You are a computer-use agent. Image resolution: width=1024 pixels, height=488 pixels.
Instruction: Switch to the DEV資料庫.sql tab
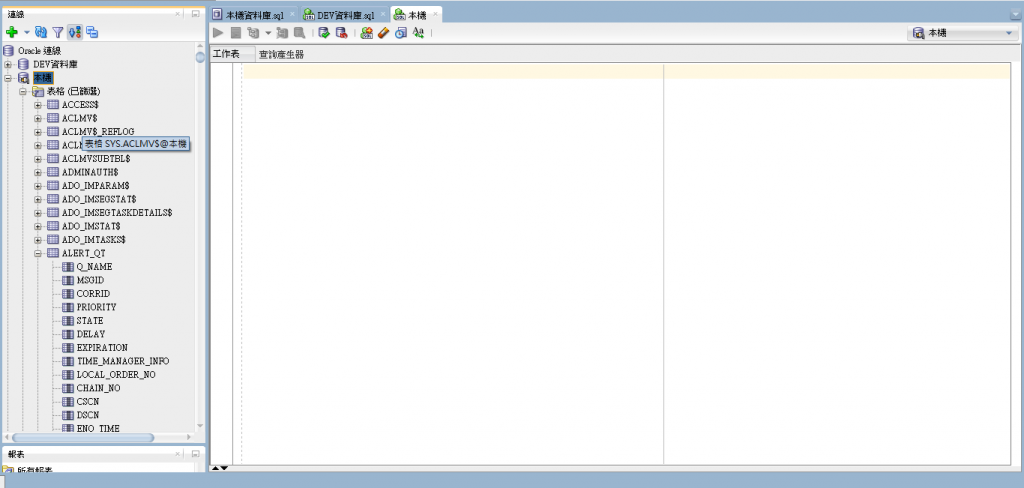tap(346, 14)
